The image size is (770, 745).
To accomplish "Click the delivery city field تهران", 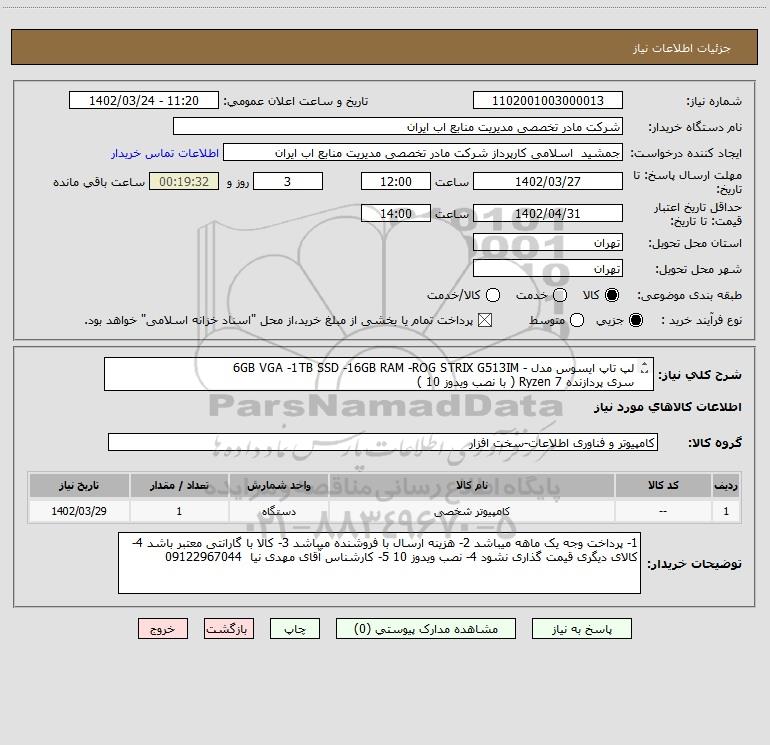I will pyautogui.click(x=548, y=268).
